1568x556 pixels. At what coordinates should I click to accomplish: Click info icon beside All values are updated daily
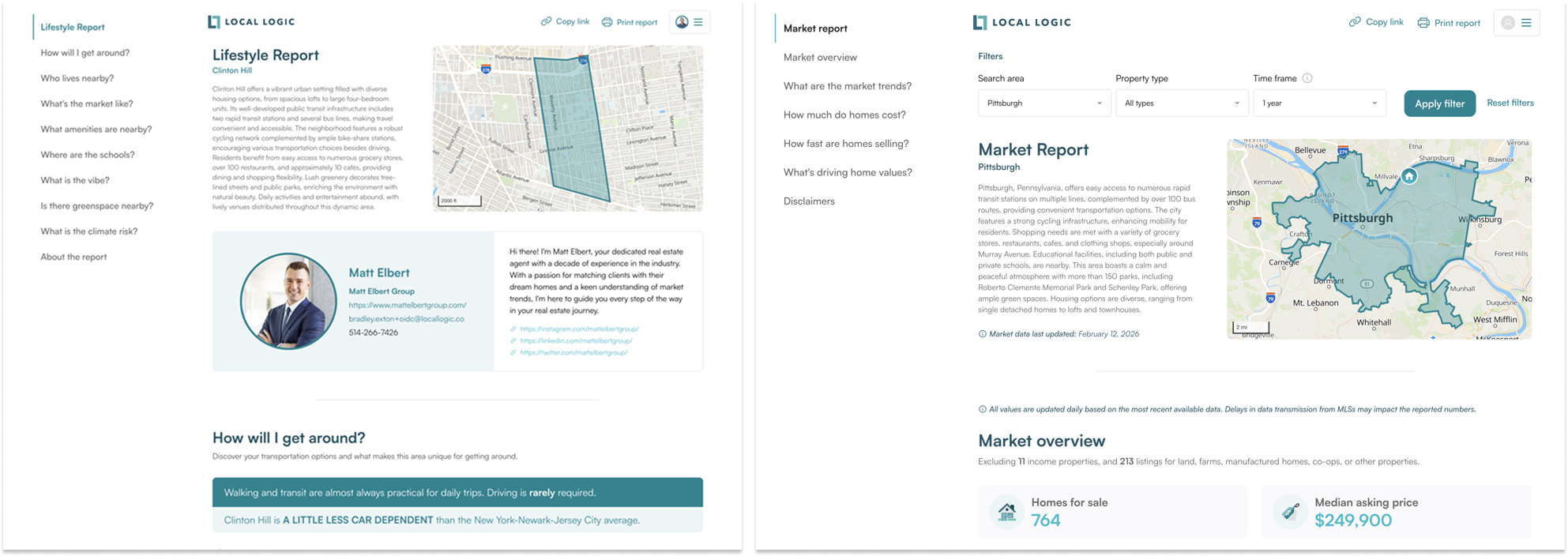click(982, 409)
